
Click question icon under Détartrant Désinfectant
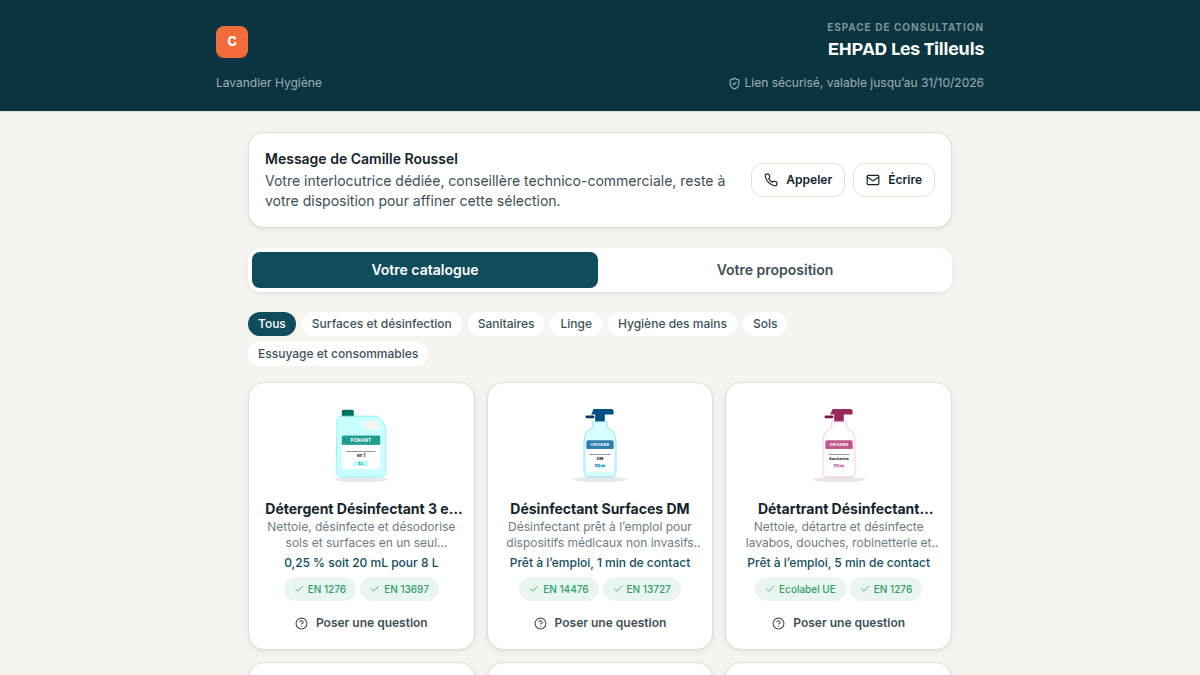[x=779, y=623]
